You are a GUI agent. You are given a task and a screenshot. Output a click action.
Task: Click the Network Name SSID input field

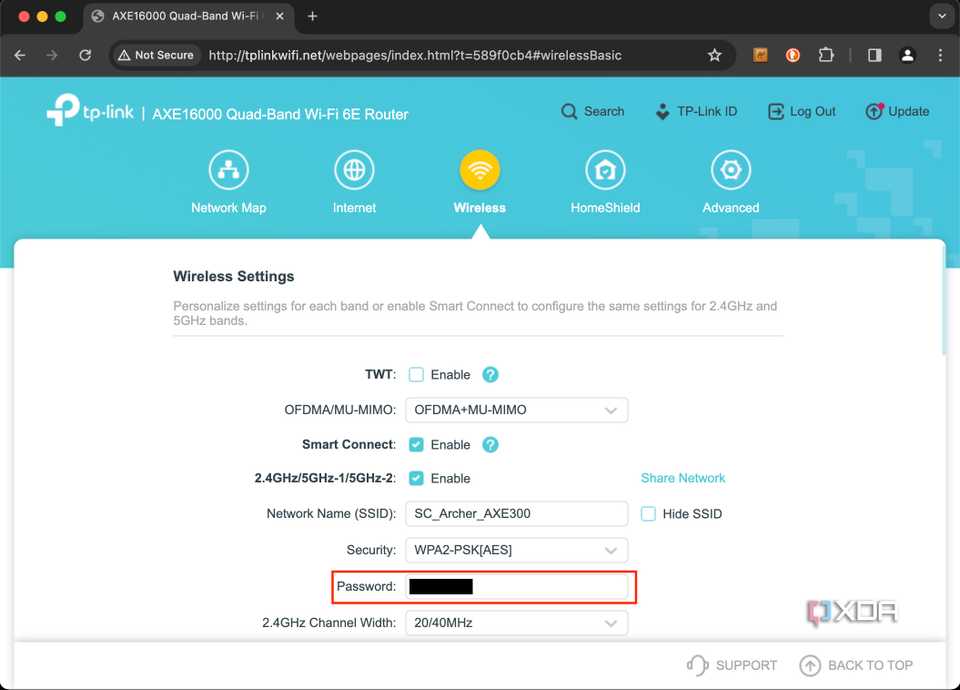516,513
